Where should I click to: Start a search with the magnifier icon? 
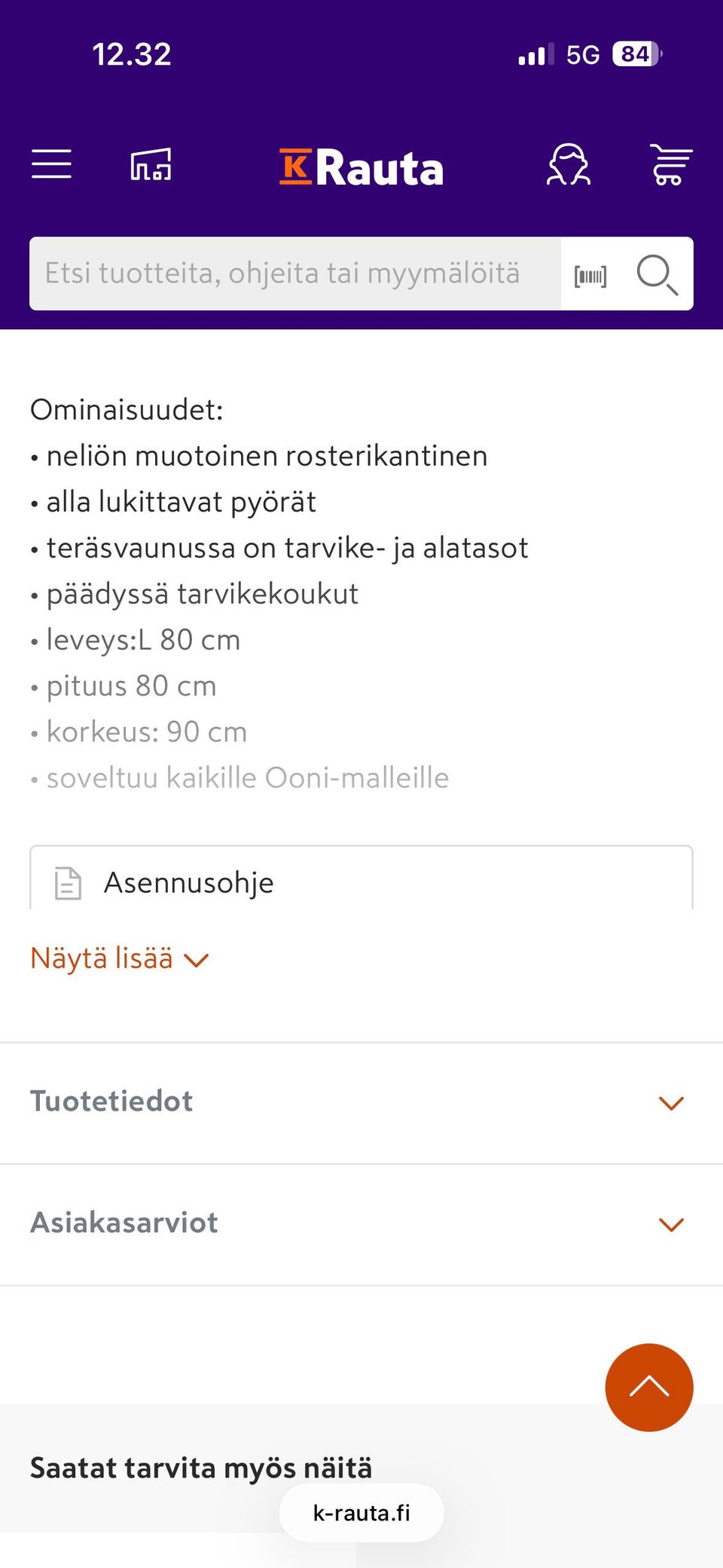(x=656, y=274)
